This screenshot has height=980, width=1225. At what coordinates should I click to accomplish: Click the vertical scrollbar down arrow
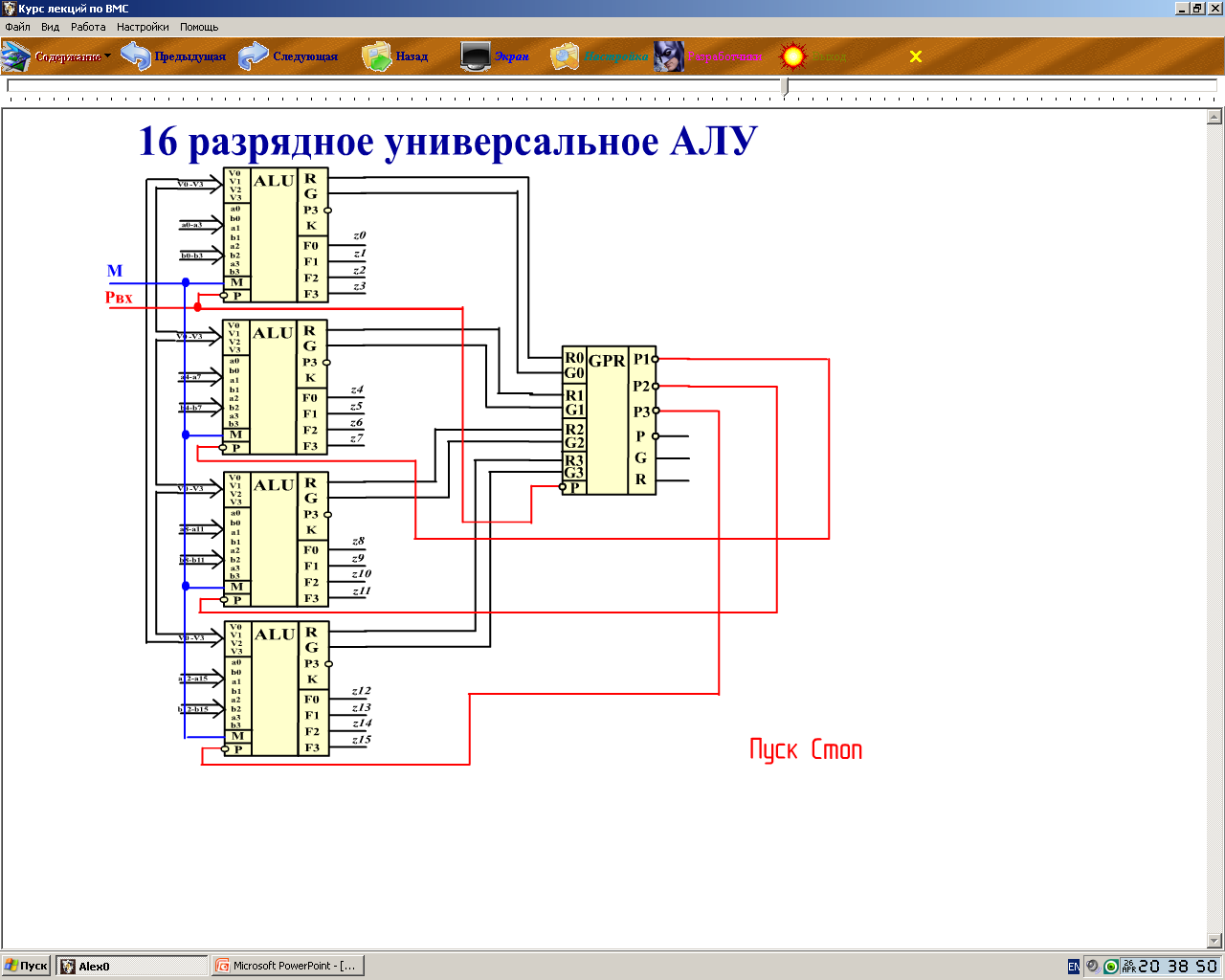[1214, 941]
